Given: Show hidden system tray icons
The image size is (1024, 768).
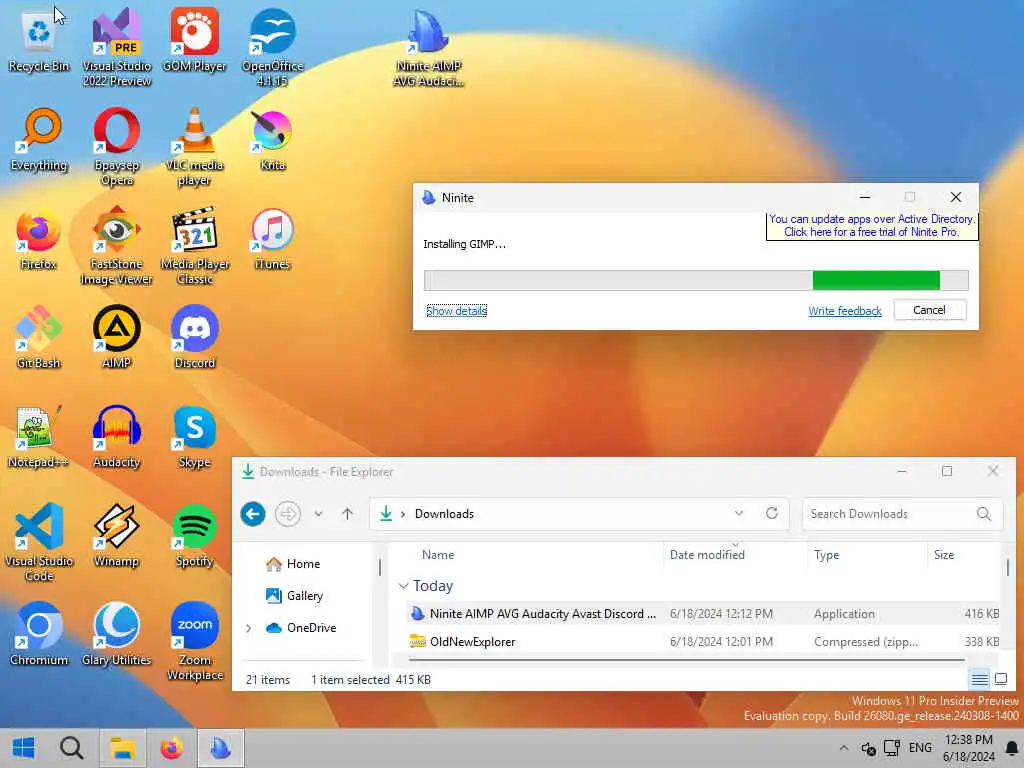Looking at the screenshot, I should [844, 748].
